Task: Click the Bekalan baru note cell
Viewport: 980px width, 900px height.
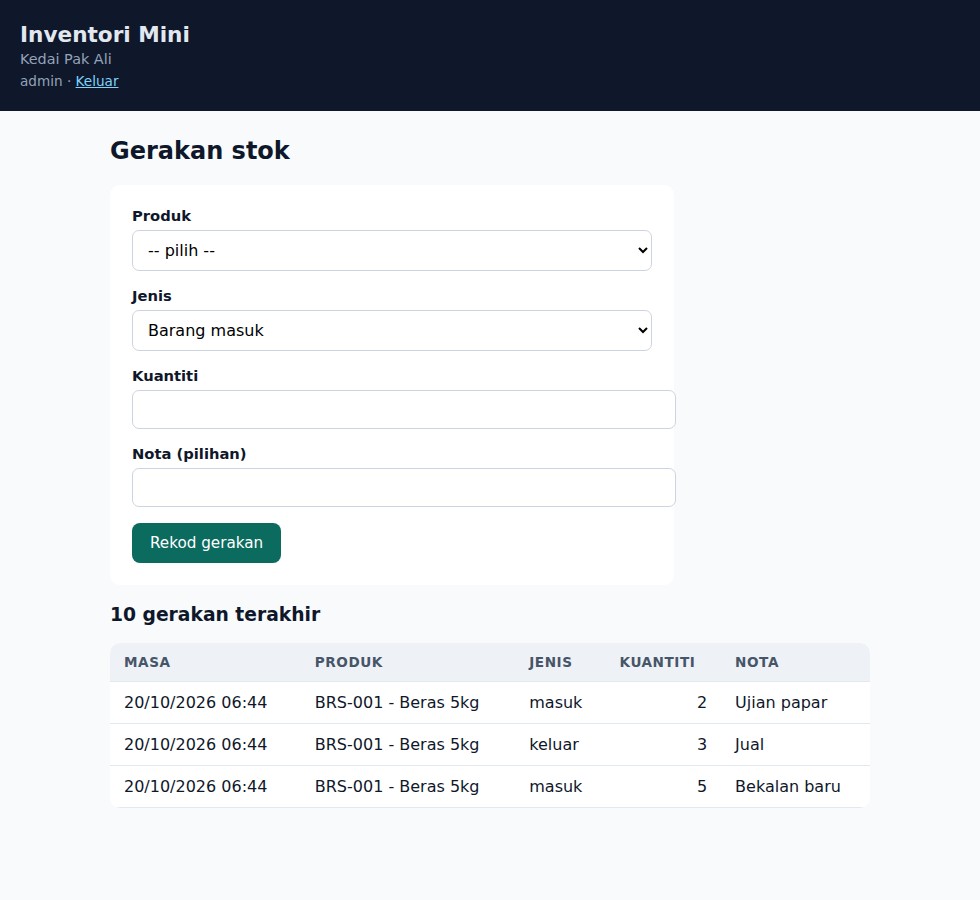Action: pyautogui.click(x=788, y=786)
